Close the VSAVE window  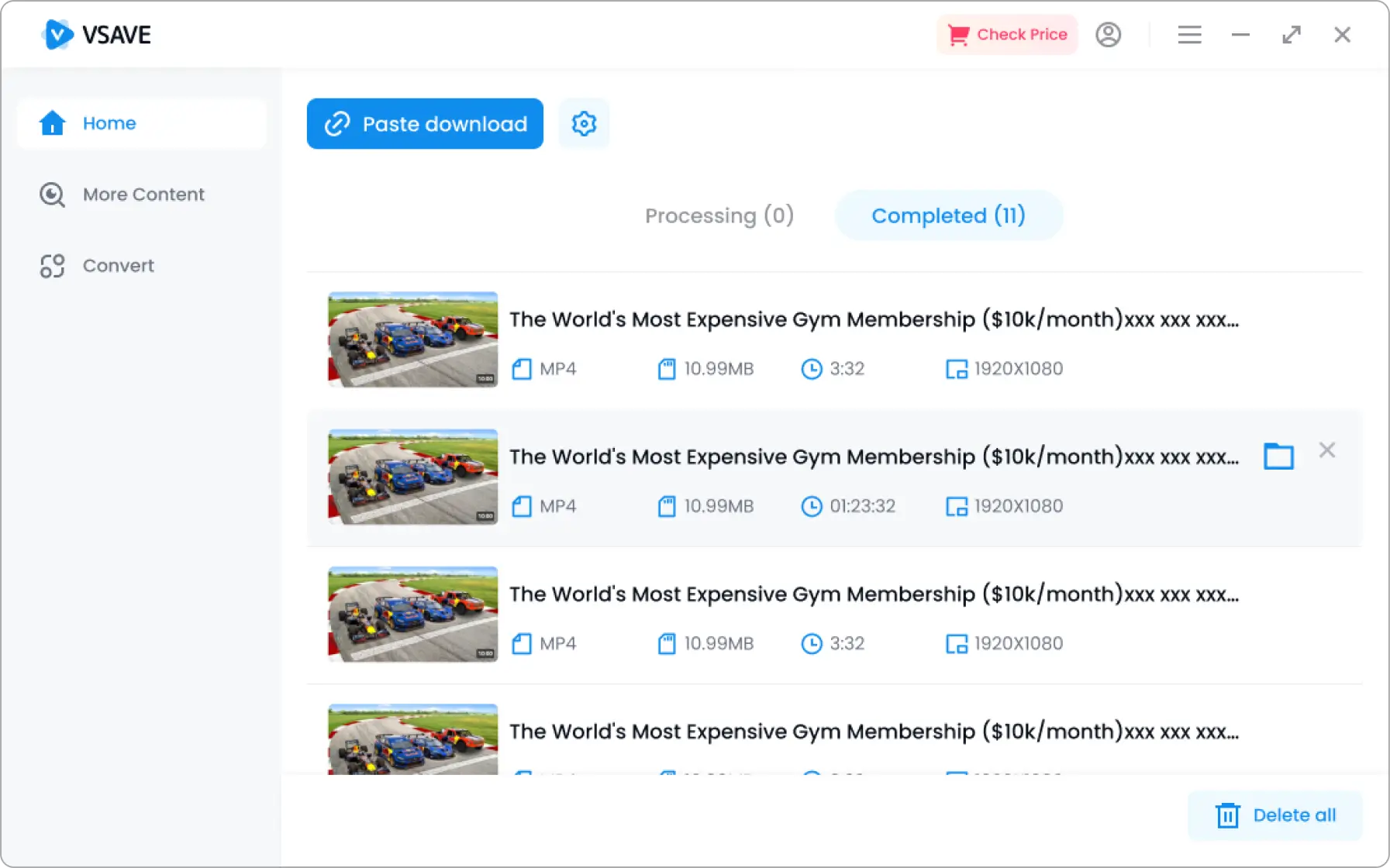click(x=1343, y=34)
